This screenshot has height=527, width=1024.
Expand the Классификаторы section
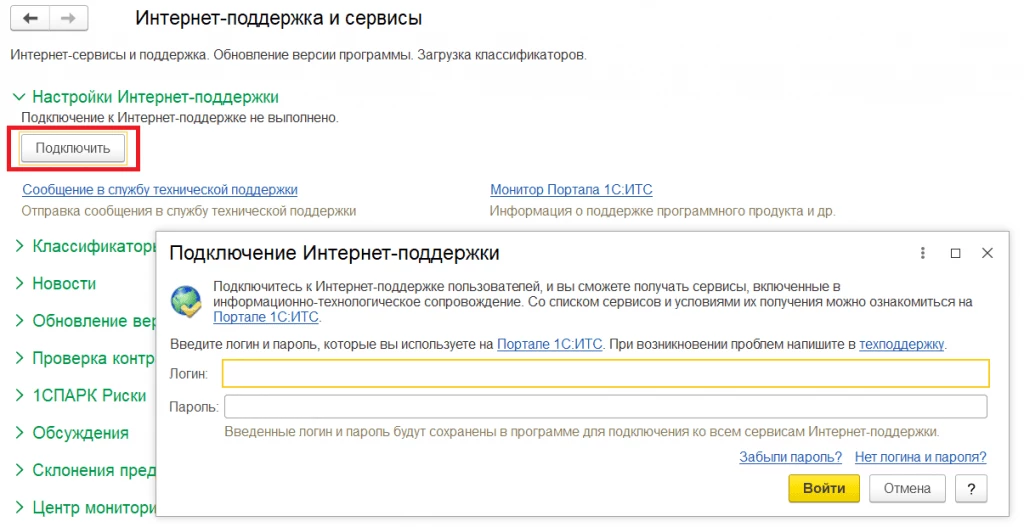click(85, 246)
